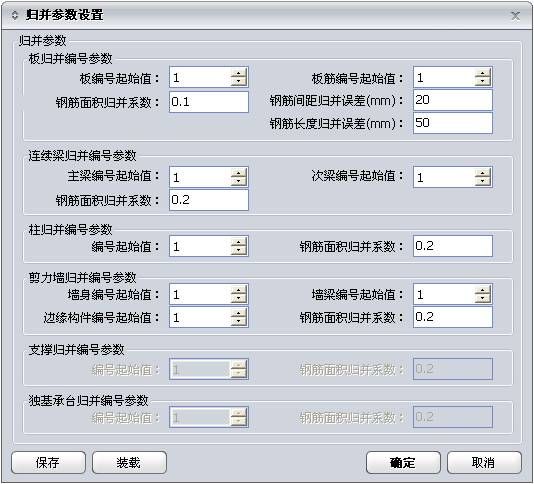Cancel dialog with 取消 button
534x484 pixels.
pos(484,462)
